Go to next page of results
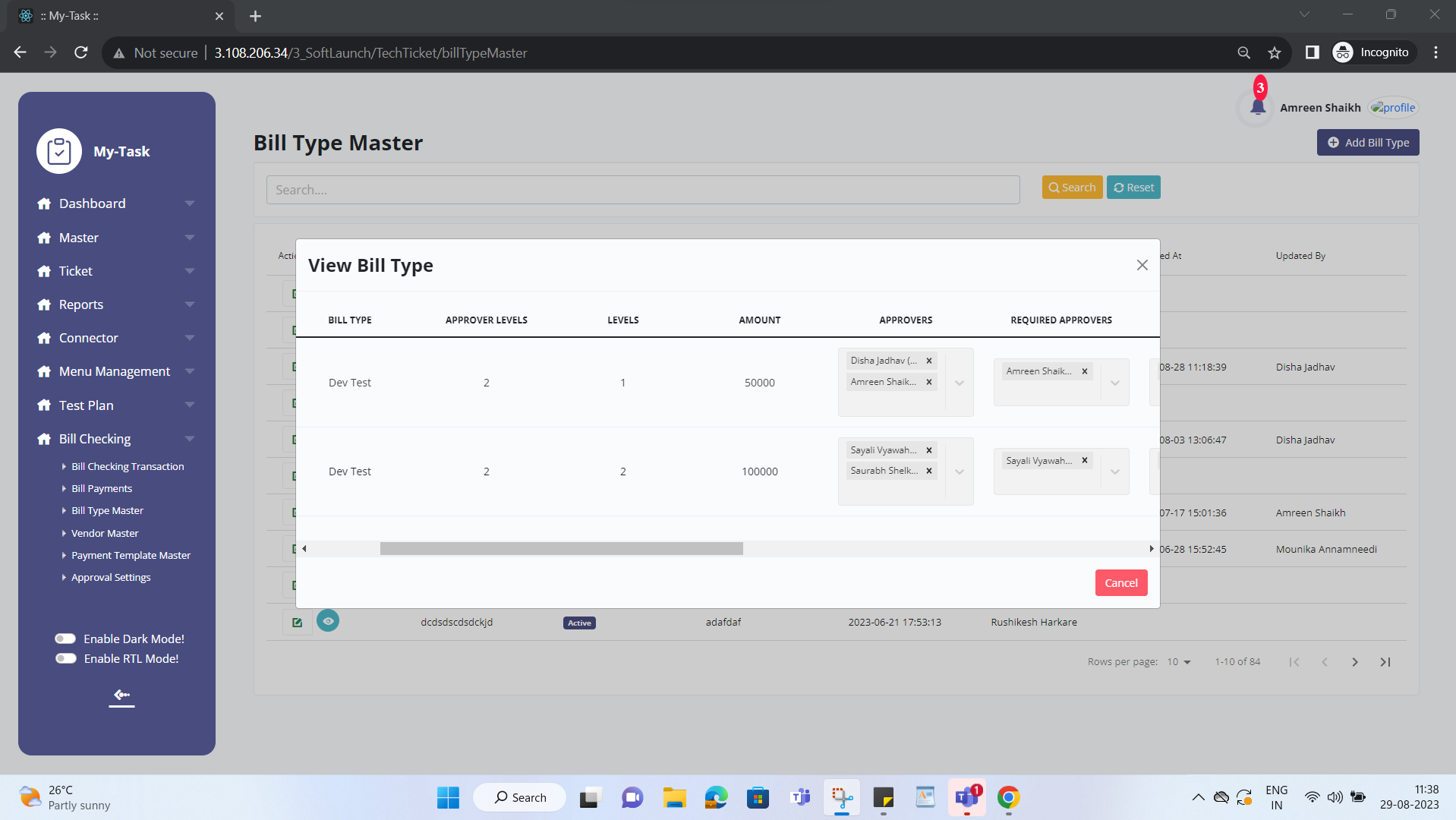The image size is (1456, 820). [x=1355, y=662]
